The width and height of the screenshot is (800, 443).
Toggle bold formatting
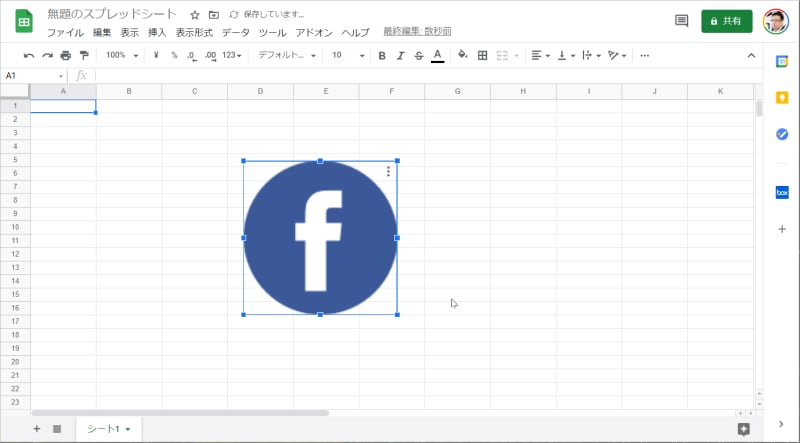tap(382, 56)
